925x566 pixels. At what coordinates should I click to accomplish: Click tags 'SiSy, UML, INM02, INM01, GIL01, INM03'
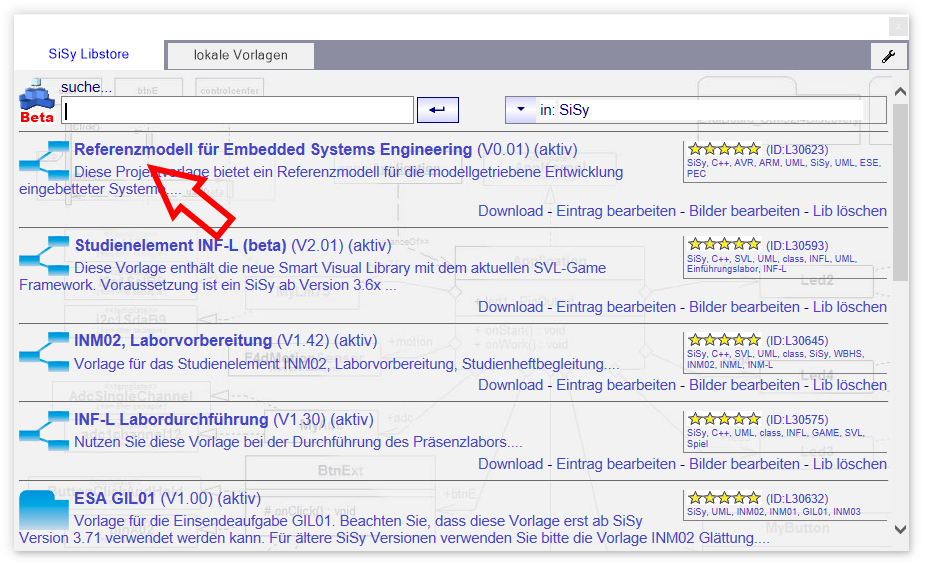point(773,512)
